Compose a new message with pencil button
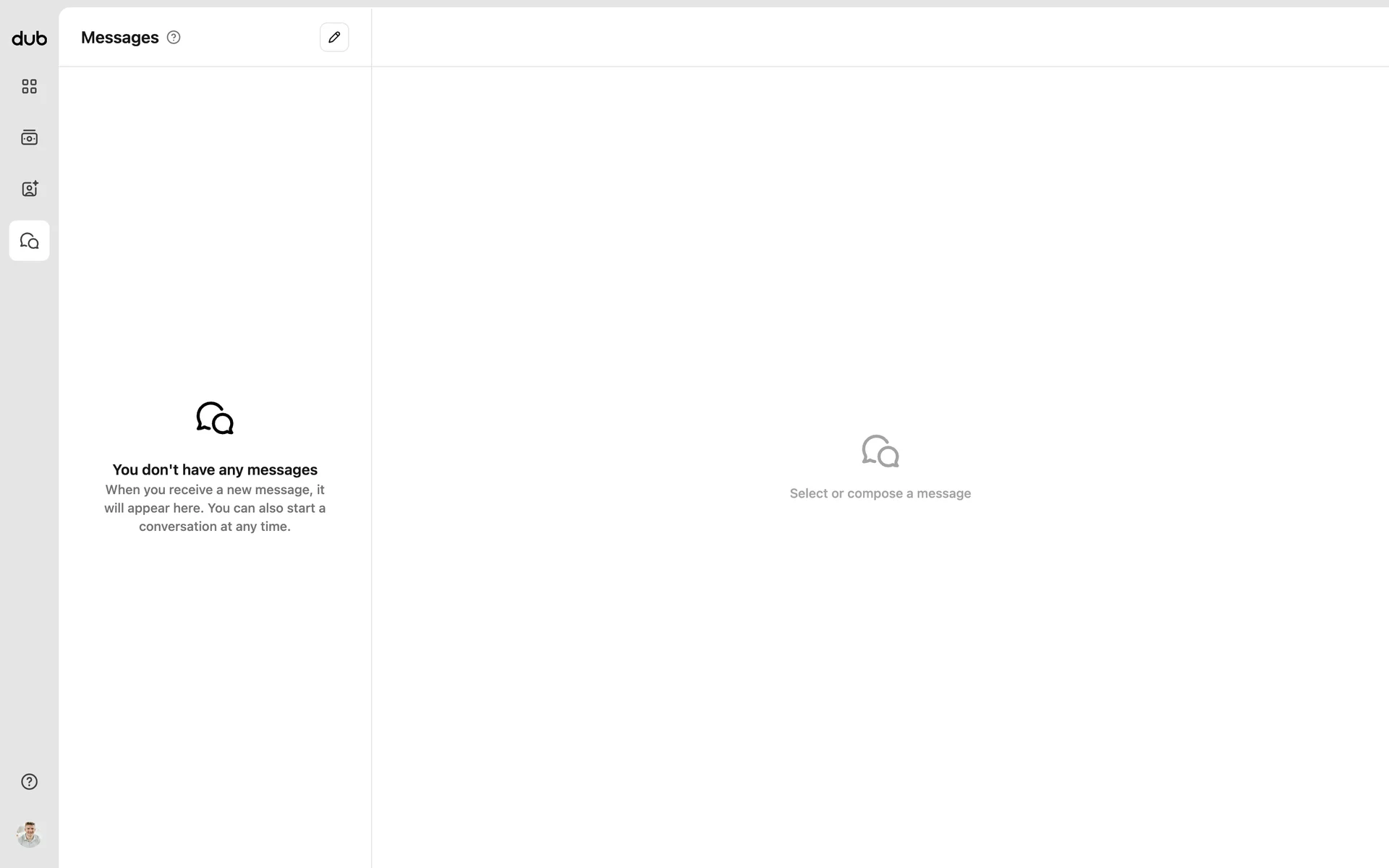 (334, 38)
